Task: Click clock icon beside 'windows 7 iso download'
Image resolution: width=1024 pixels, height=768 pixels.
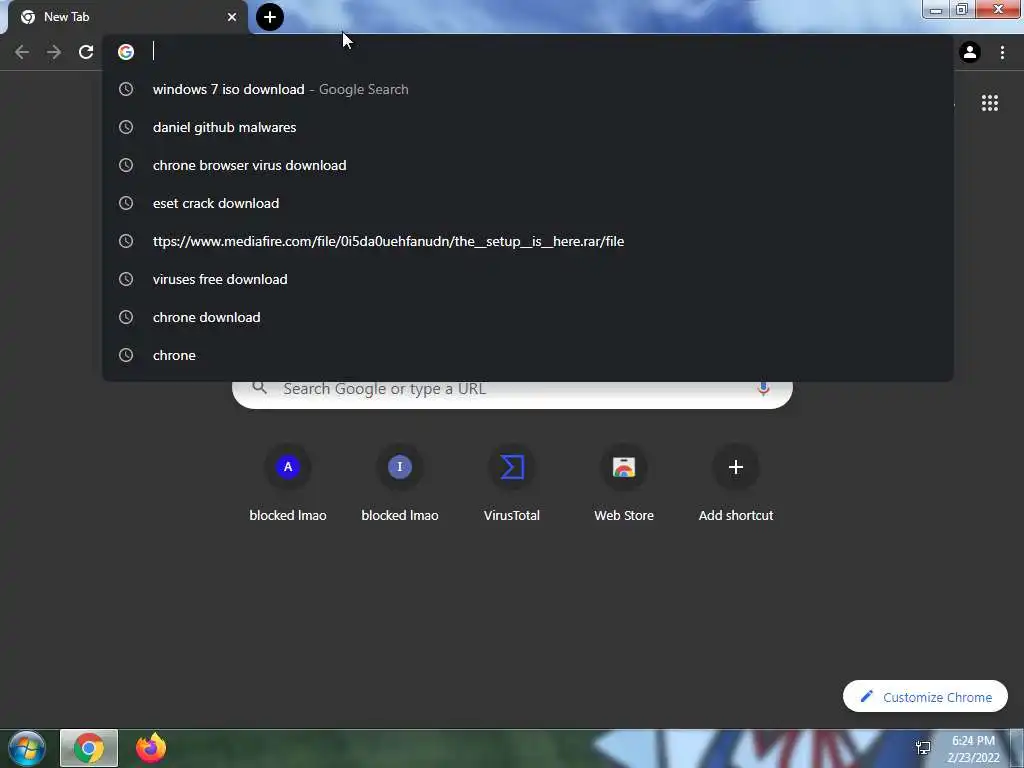Action: coord(126,89)
